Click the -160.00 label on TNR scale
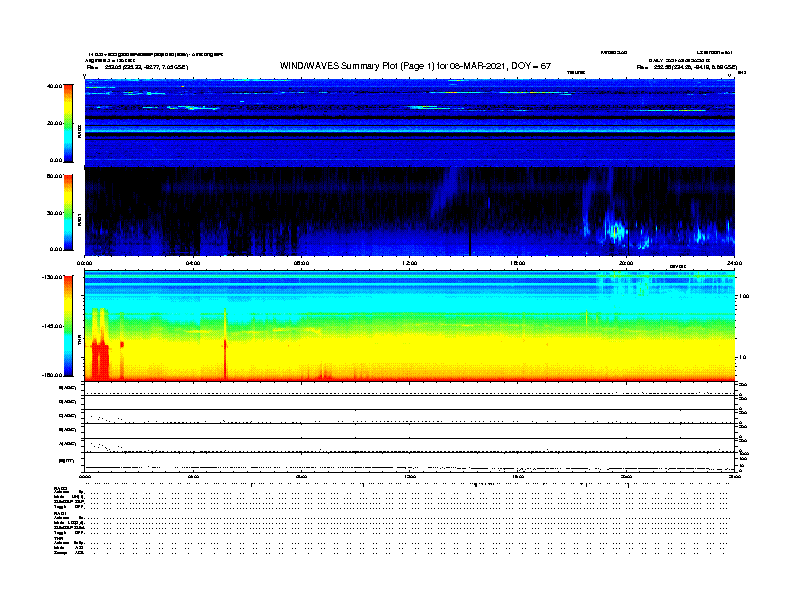 52,375
